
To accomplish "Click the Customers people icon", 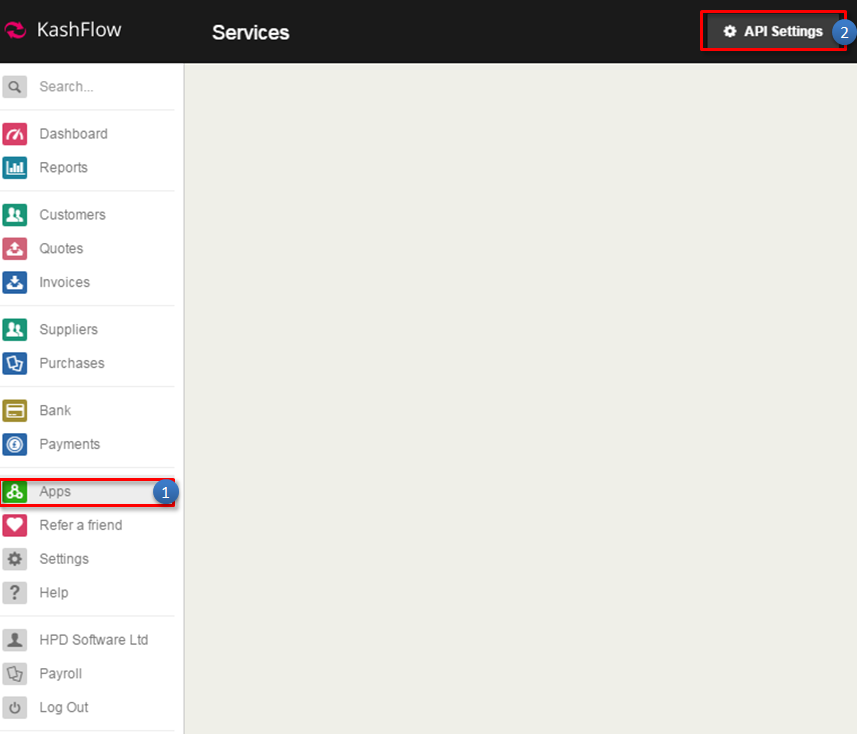I will tap(15, 215).
